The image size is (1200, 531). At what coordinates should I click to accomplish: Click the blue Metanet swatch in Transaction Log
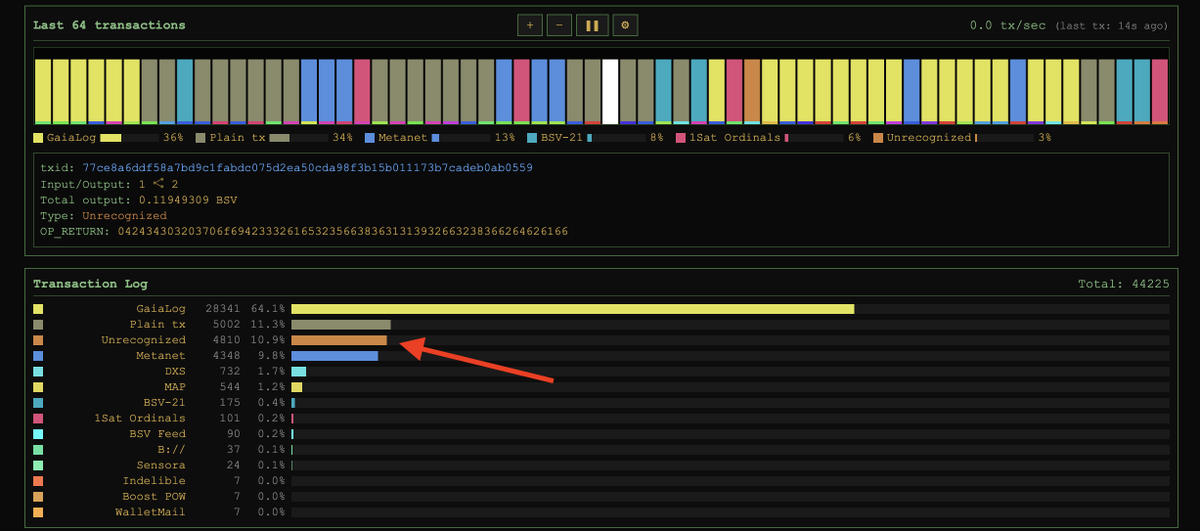[38, 356]
